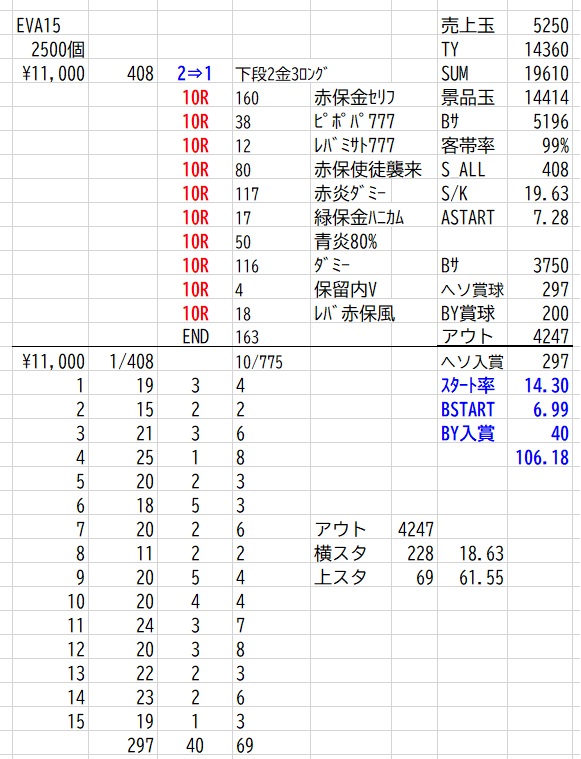Select the ASTART value 7.28

click(550, 217)
